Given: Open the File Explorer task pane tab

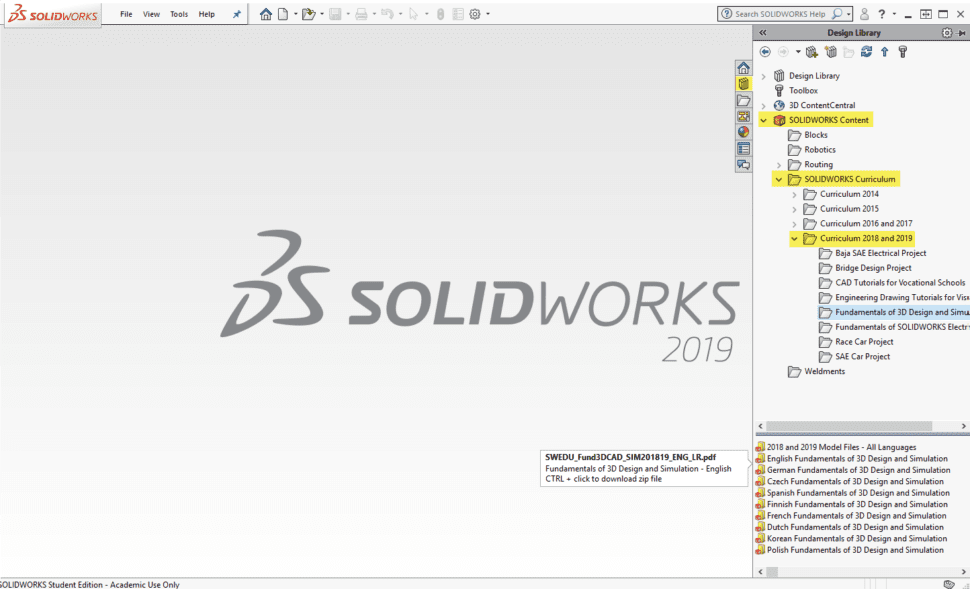Looking at the screenshot, I should pyautogui.click(x=744, y=100).
